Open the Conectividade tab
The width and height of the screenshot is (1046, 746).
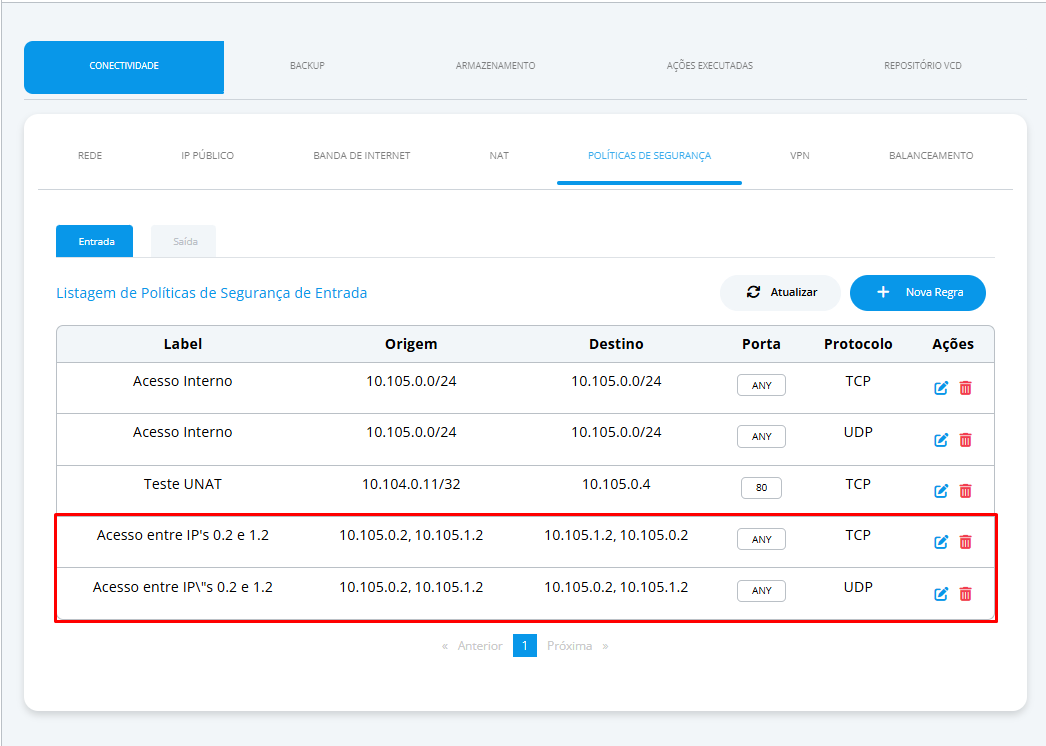124,67
